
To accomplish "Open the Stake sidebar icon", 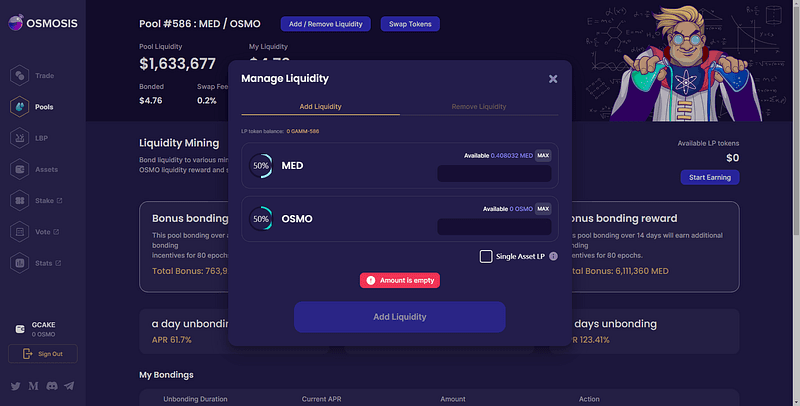I will pyautogui.click(x=19, y=200).
